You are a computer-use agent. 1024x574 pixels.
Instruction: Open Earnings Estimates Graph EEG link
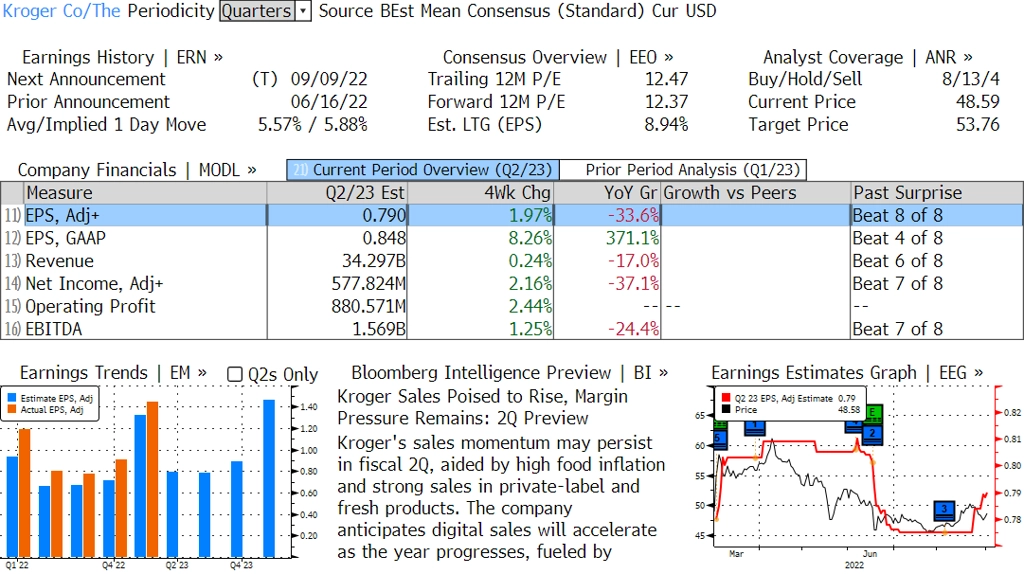point(847,373)
